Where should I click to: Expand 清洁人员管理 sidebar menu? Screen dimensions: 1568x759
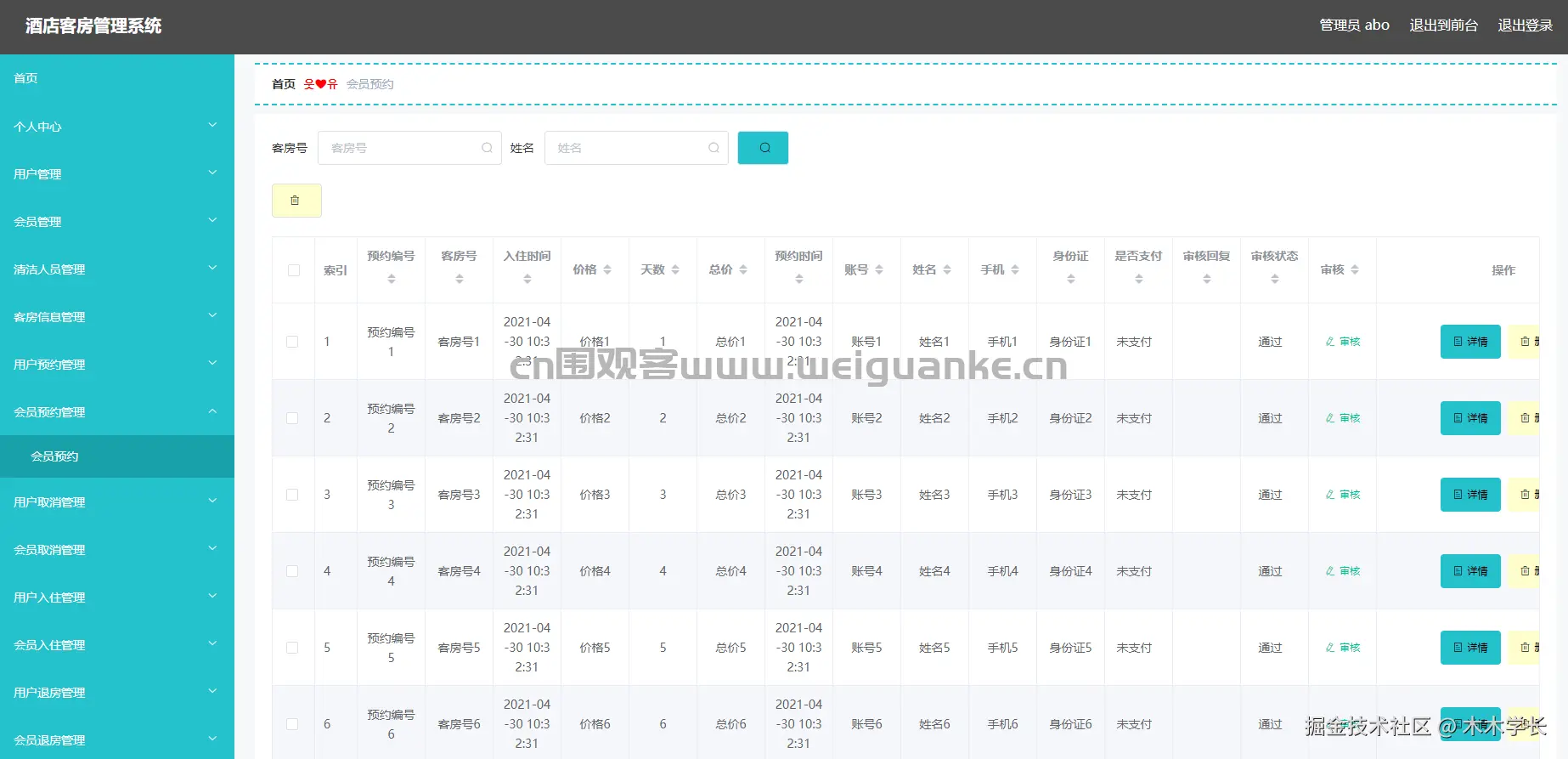point(117,269)
